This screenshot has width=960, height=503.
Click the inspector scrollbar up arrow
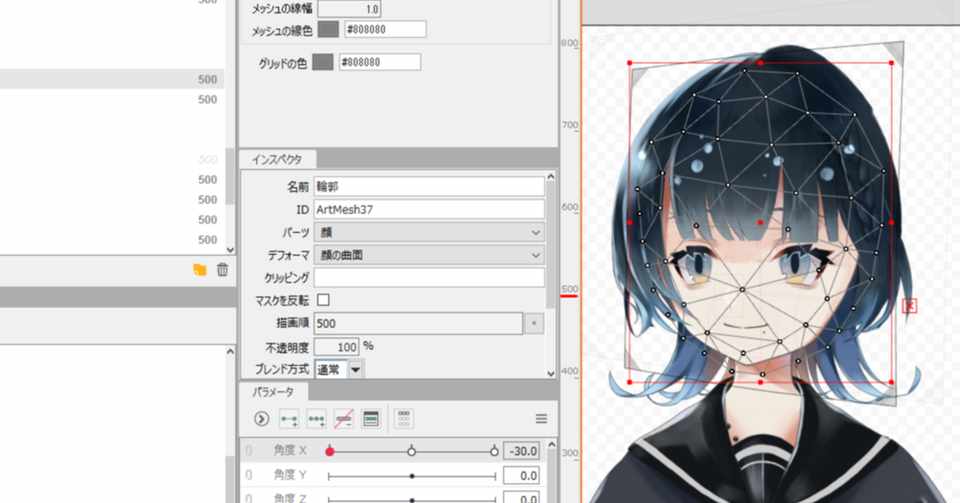coord(550,177)
